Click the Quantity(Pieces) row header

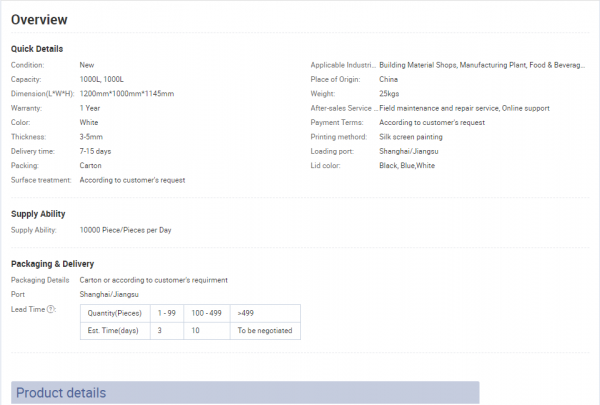coord(116,313)
